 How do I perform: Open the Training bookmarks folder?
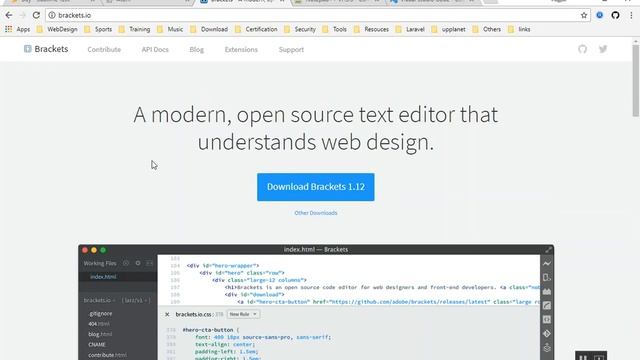[134, 29]
